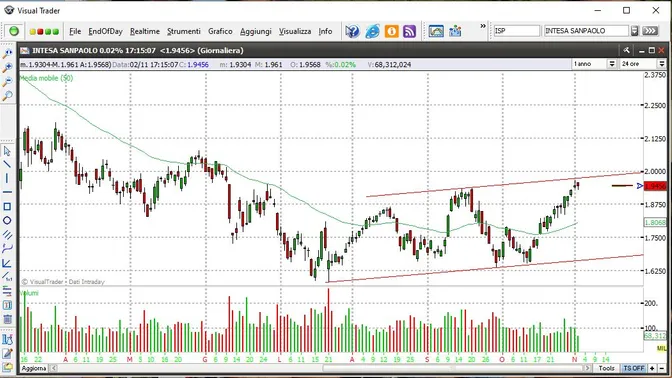Click the top zoom magnifier tool
Image resolution: width=672 pixels, height=378 pixels.
coord(7,54)
